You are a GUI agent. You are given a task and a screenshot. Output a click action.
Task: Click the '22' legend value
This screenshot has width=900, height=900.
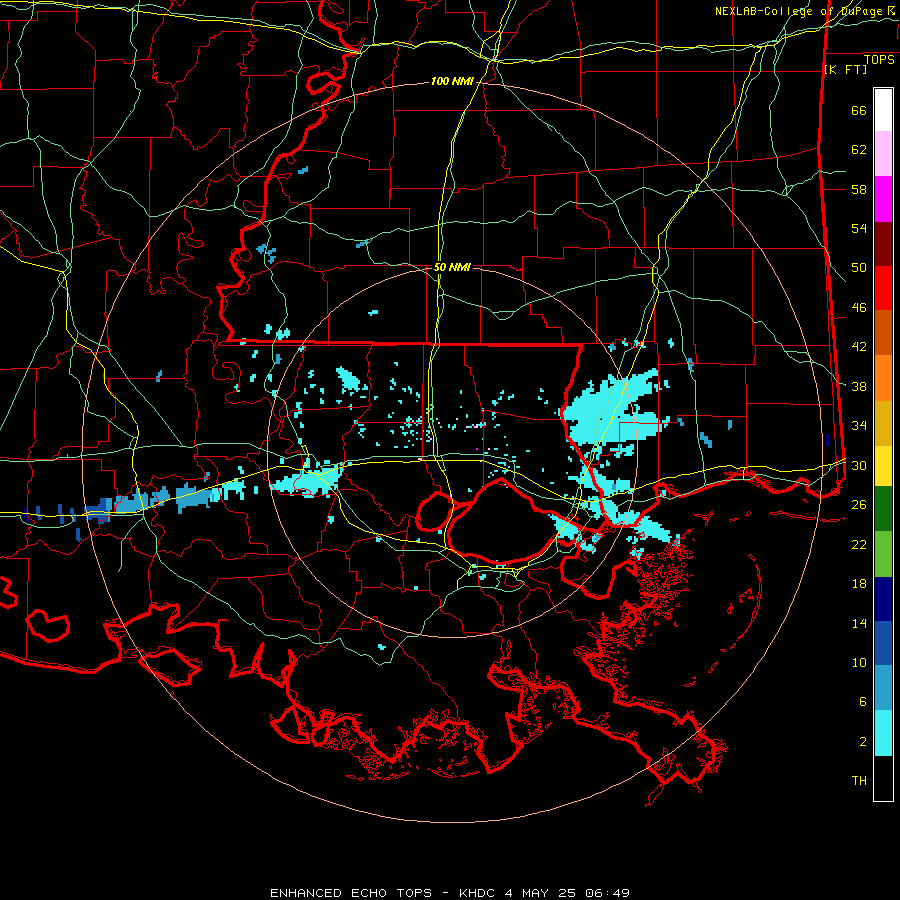(x=859, y=544)
